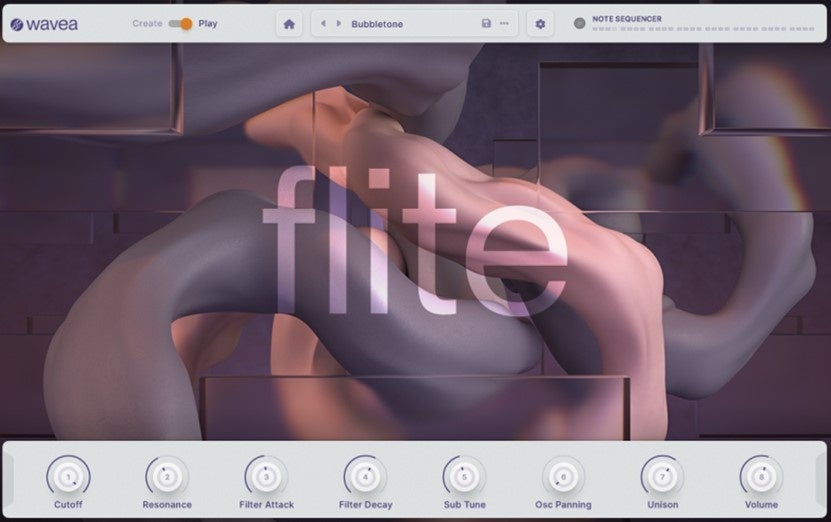Go to the previous preset arrow

323,23
